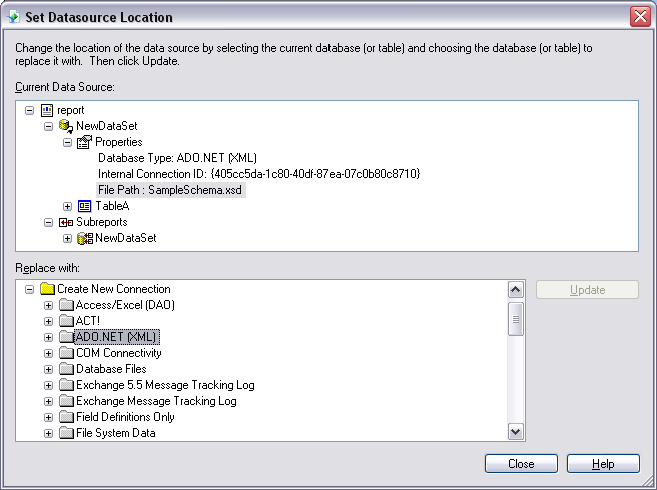Close the Set Datasource Location dialog window
Viewport: 657px width, 490px height.
640,17
